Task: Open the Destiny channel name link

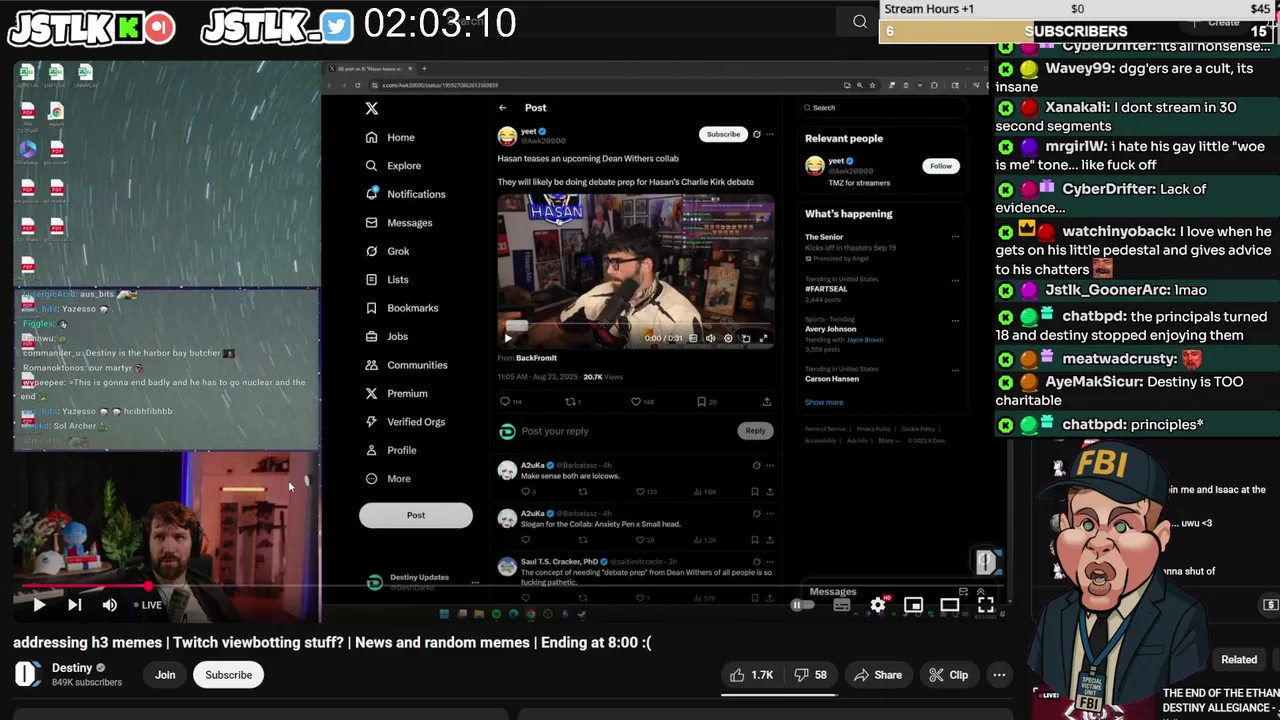Action: coord(72,667)
